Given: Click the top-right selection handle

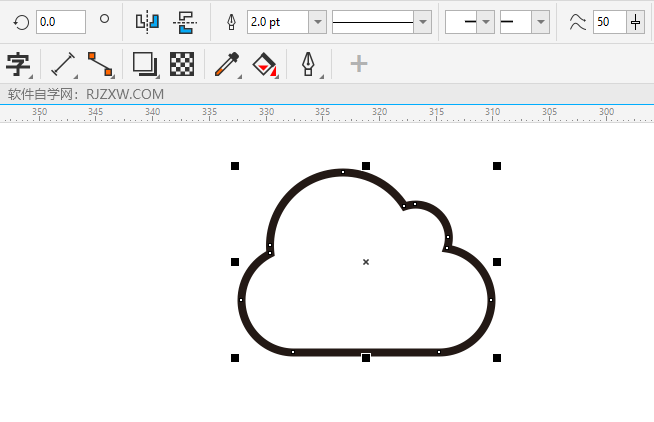Looking at the screenshot, I should coord(497,166).
